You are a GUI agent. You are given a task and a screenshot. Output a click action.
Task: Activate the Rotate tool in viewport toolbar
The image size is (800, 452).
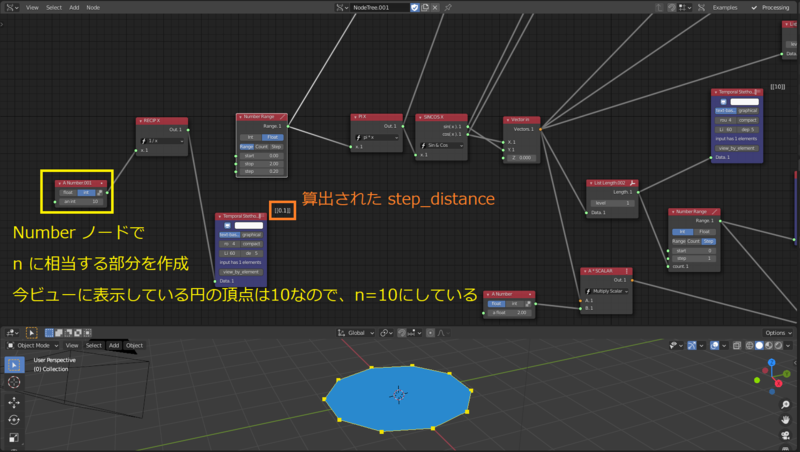tap(14, 420)
